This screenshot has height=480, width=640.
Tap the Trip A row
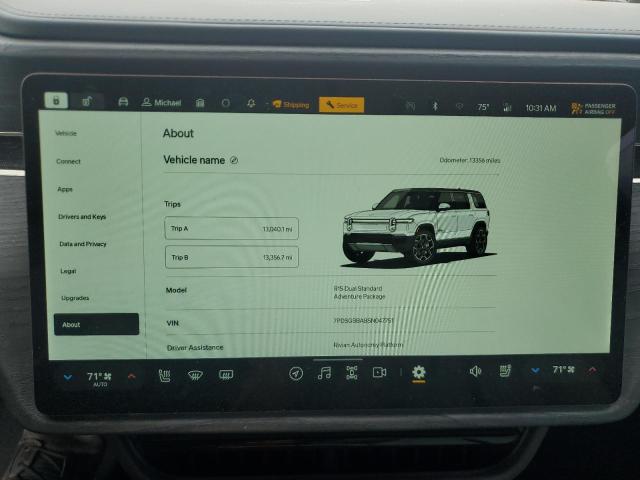pos(231,228)
